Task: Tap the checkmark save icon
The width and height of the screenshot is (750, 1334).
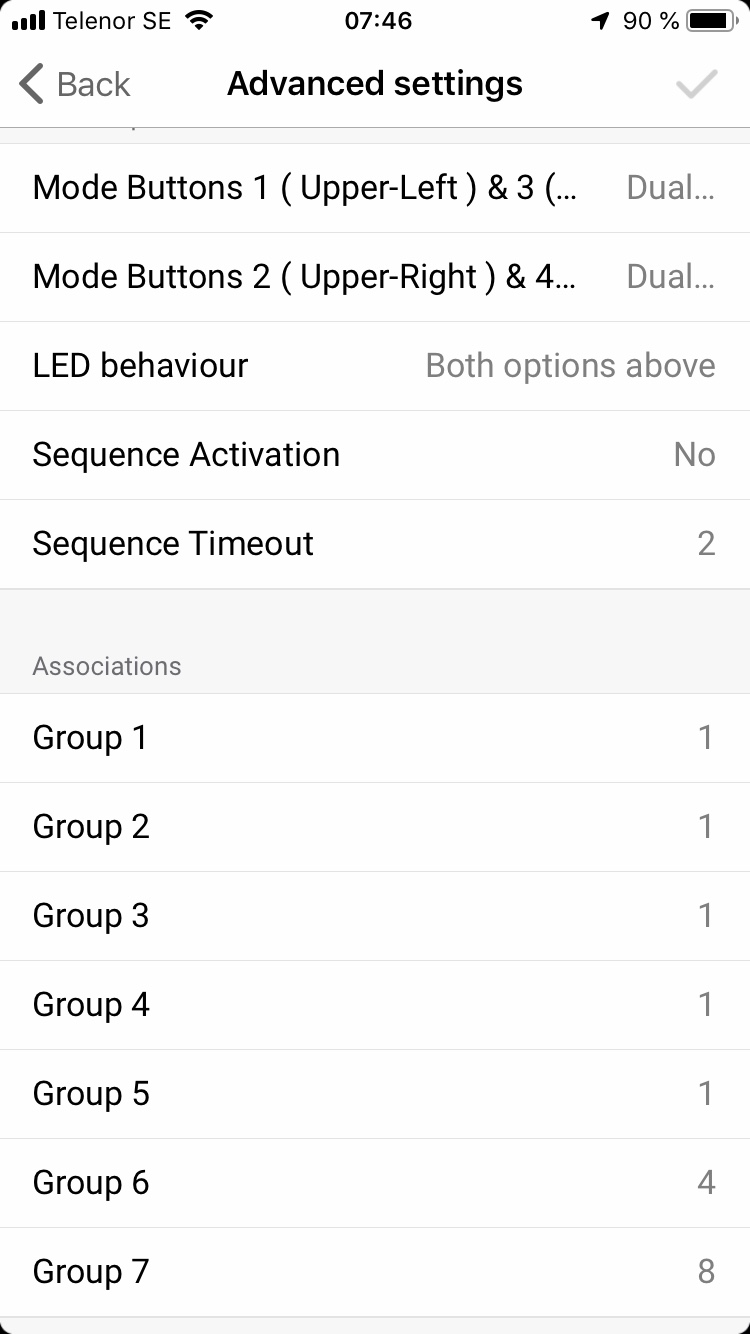Action: point(696,84)
